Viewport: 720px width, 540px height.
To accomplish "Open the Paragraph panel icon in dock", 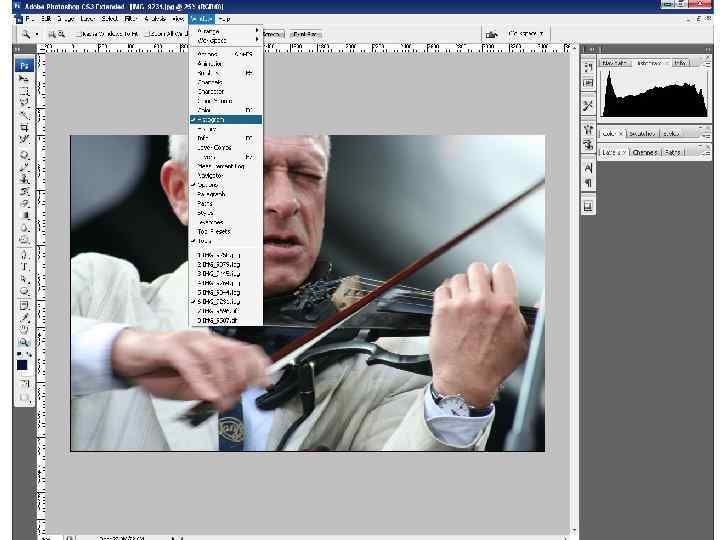I will click(x=588, y=183).
